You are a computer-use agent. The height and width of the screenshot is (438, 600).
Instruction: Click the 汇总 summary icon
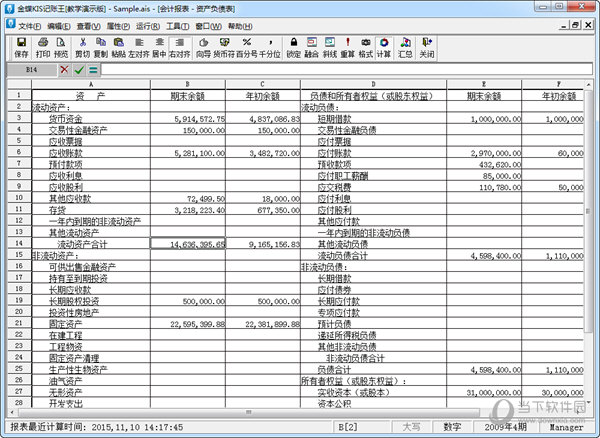(405, 48)
